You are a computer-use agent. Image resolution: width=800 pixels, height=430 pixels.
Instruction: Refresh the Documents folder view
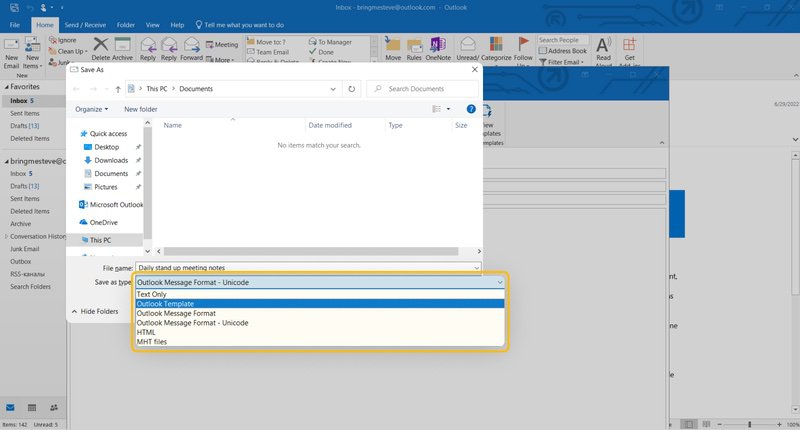(x=352, y=89)
